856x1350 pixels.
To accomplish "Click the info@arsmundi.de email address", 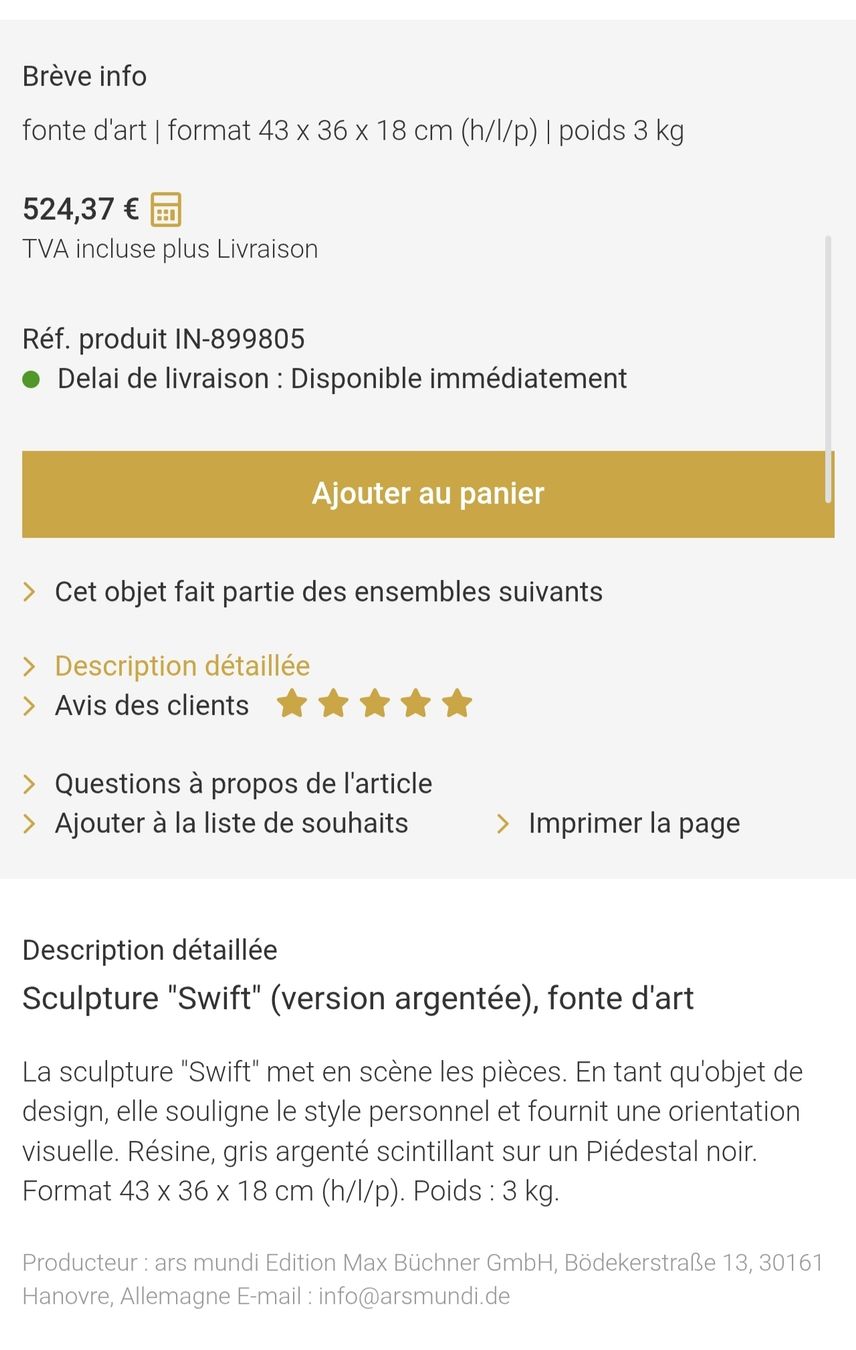I will click(x=414, y=1297).
